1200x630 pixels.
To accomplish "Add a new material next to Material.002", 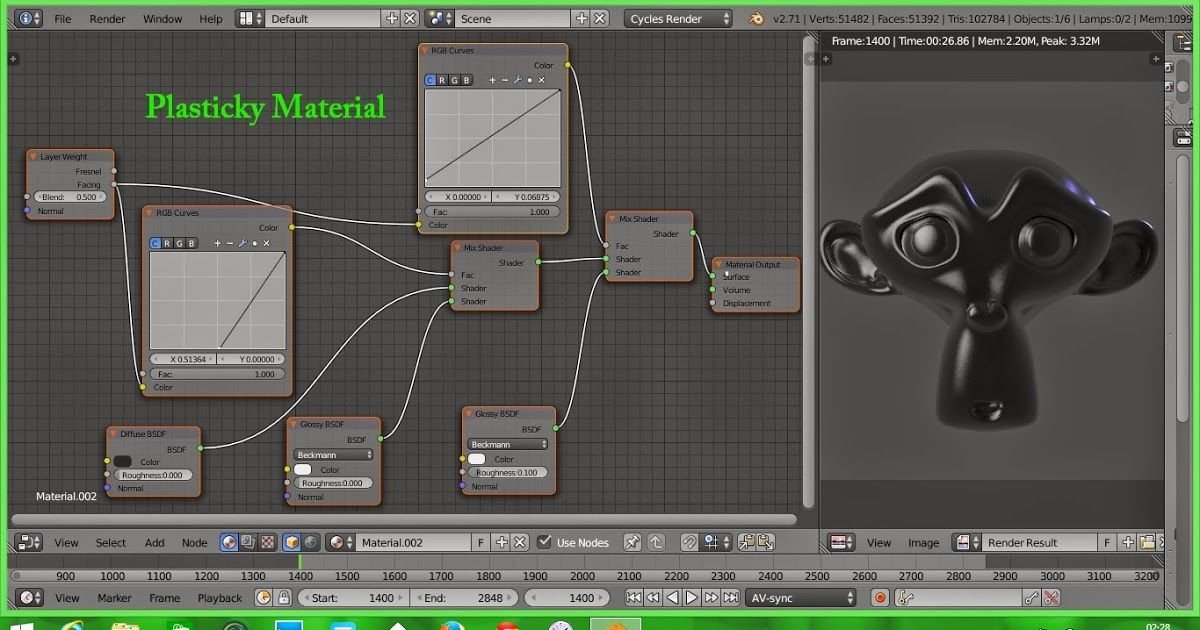I will (502, 542).
